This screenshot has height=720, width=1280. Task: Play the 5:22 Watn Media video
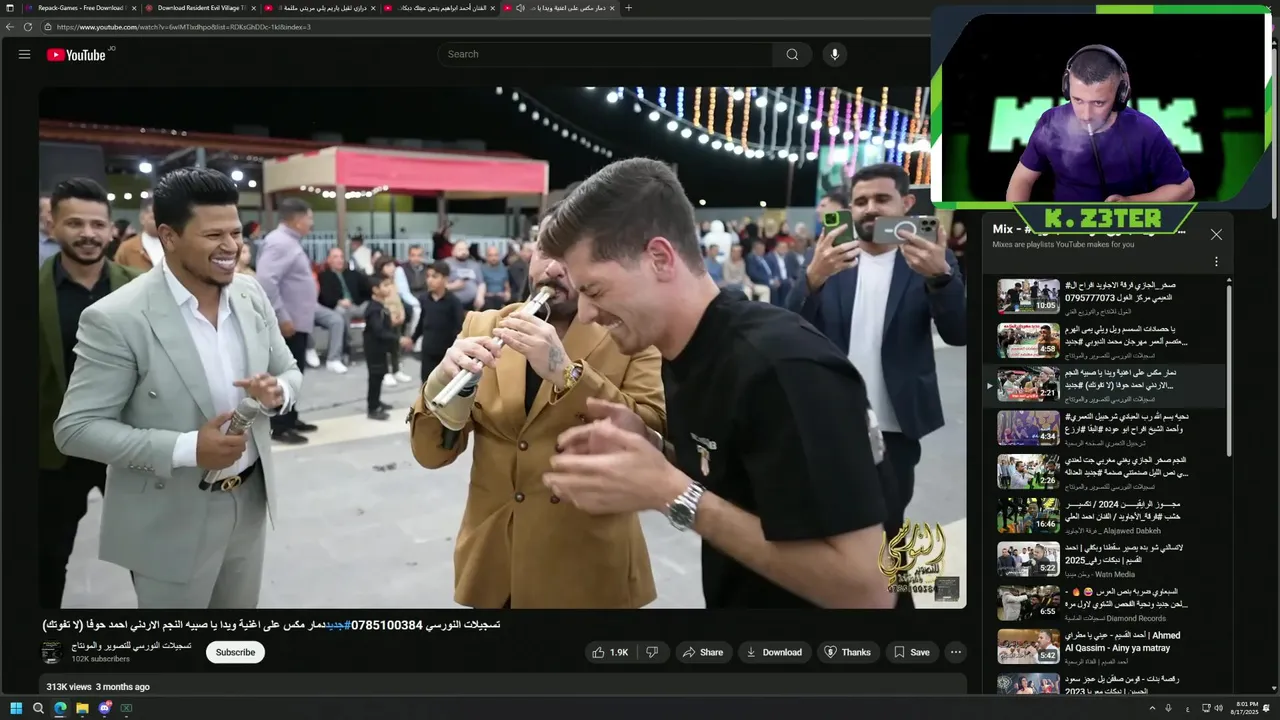click(x=1028, y=560)
